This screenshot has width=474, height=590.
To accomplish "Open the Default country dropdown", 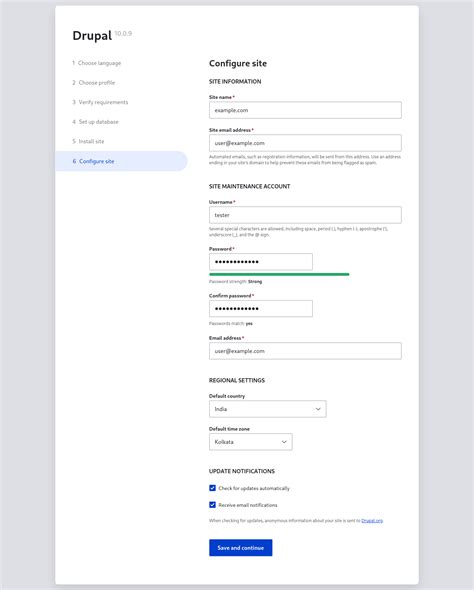I will point(267,409).
